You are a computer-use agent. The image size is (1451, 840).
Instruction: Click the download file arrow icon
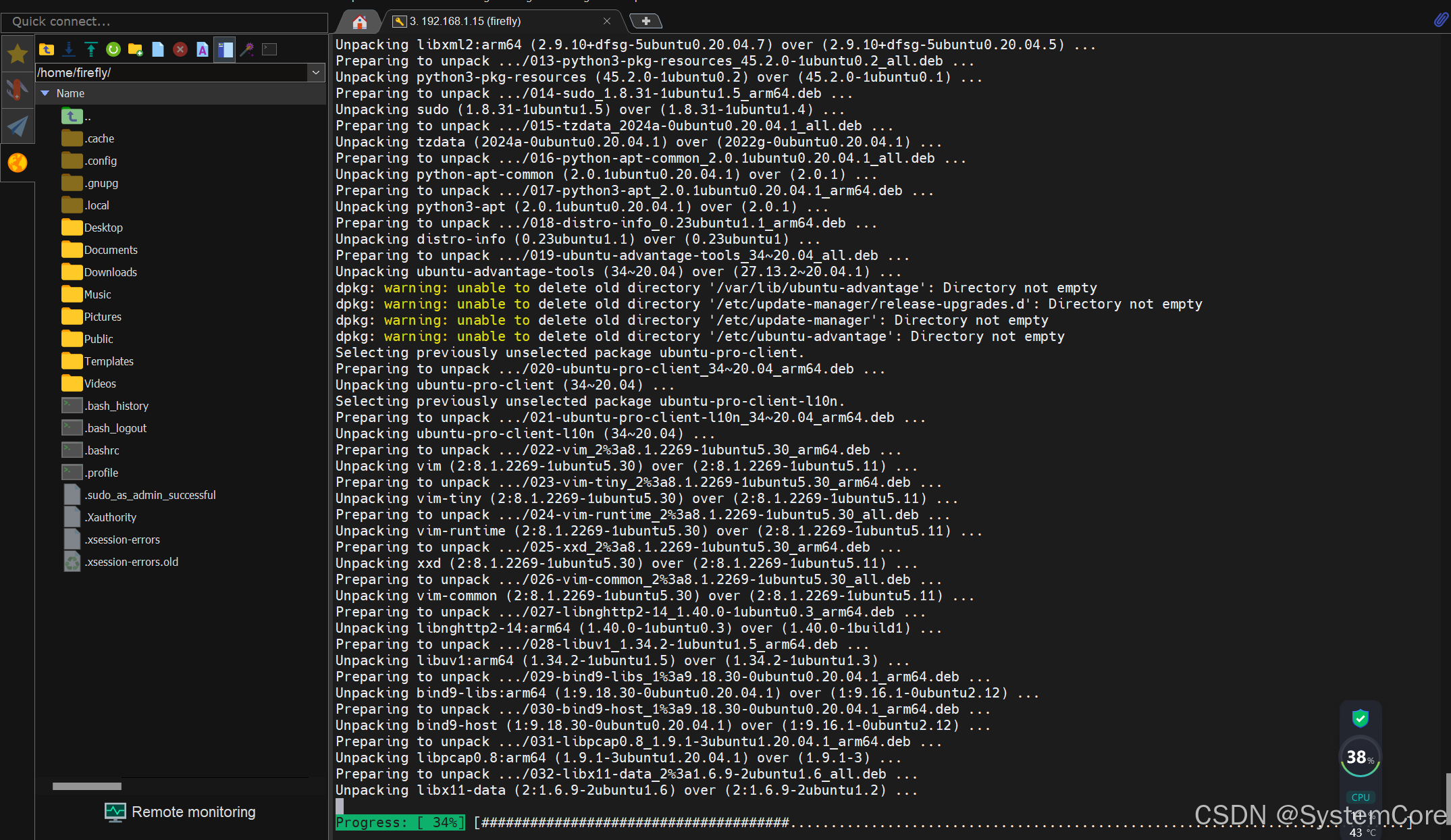69,49
